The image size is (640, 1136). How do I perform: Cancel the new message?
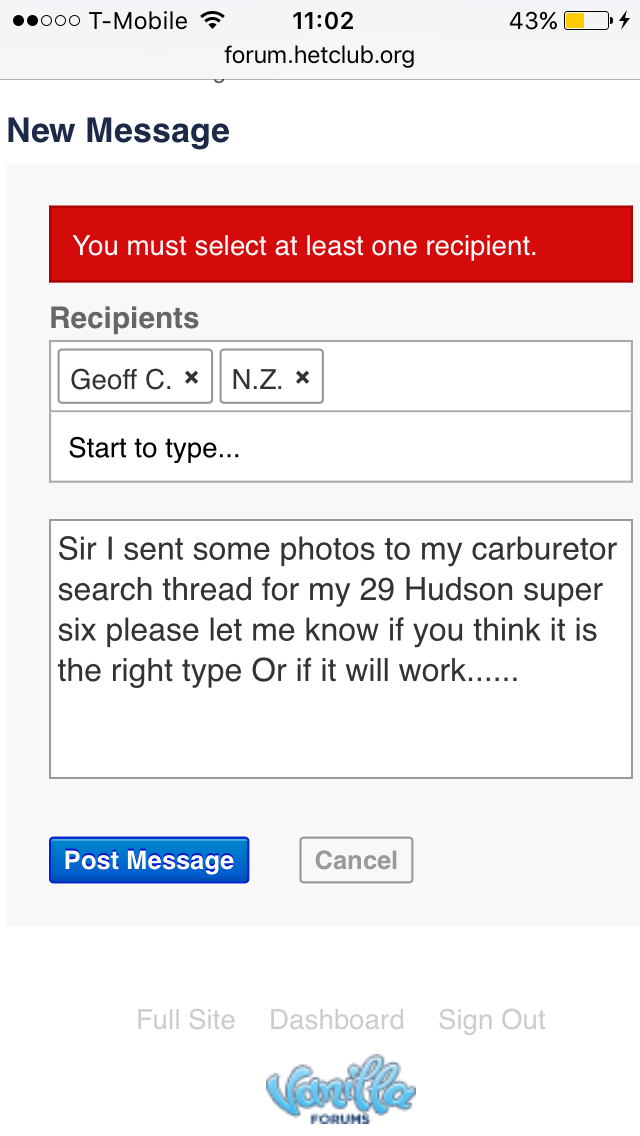[356, 860]
